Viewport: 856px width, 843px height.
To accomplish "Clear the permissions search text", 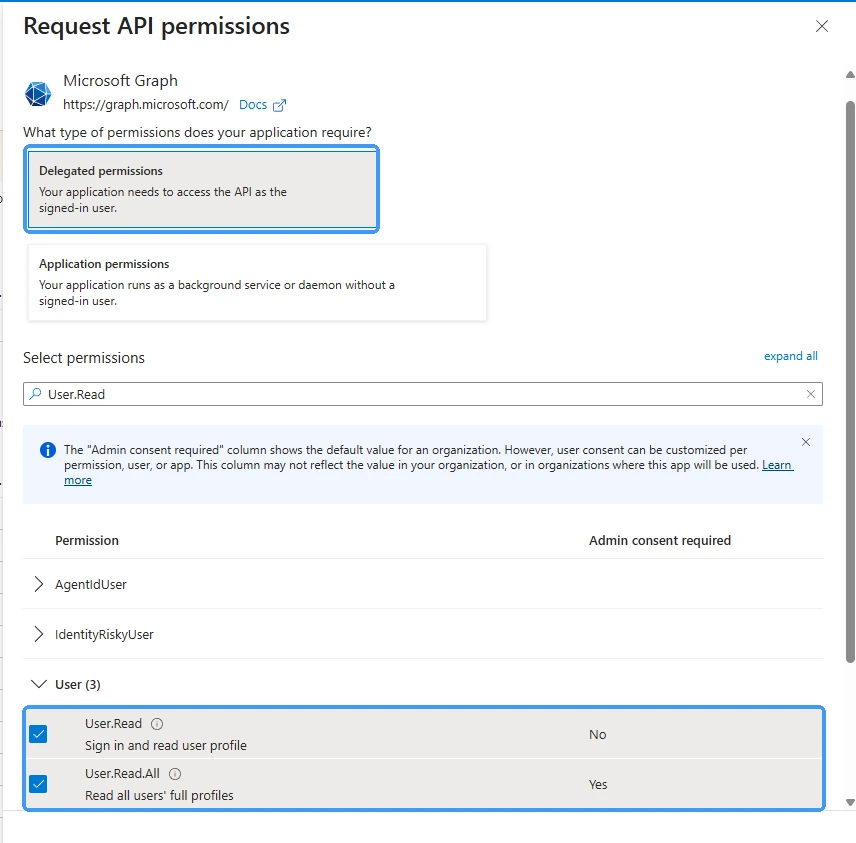I will pyautogui.click(x=811, y=394).
